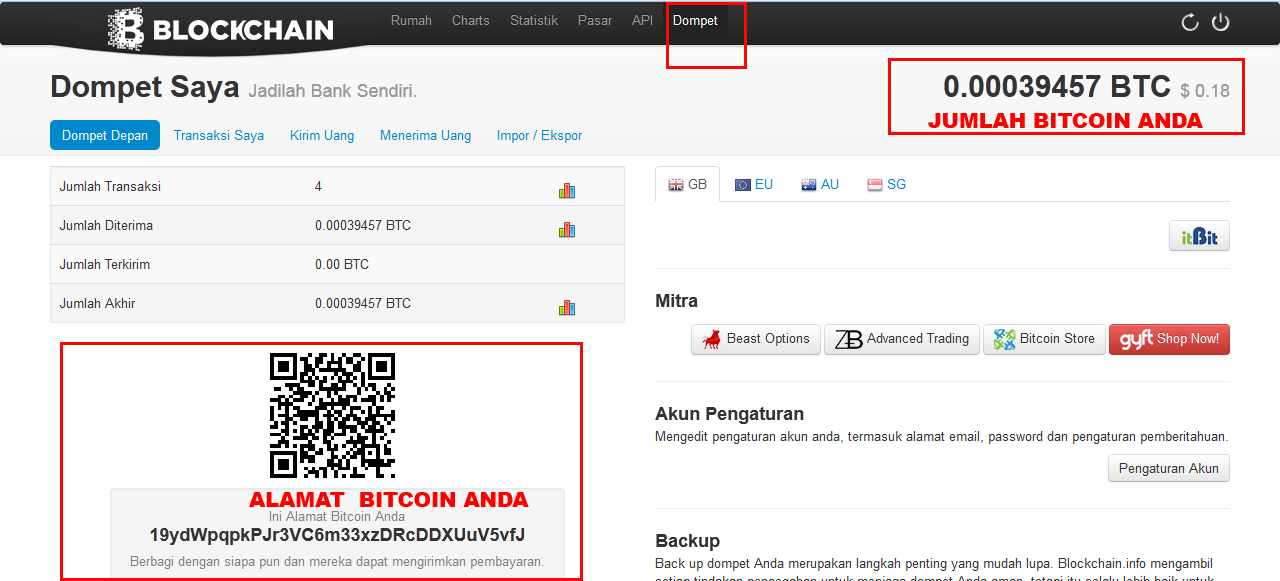The height and width of the screenshot is (581, 1280).
Task: Select the SG region tab
Action: coord(886,184)
